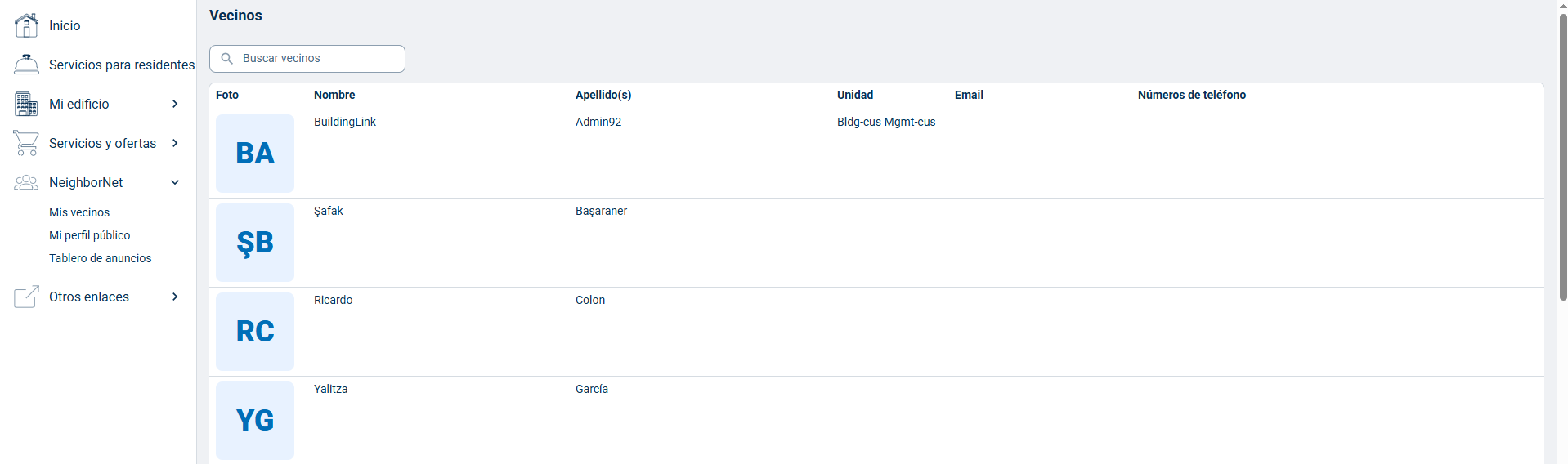Click the Otros enlaces external link icon
Image resolution: width=1568 pixels, height=464 pixels.
(x=26, y=297)
